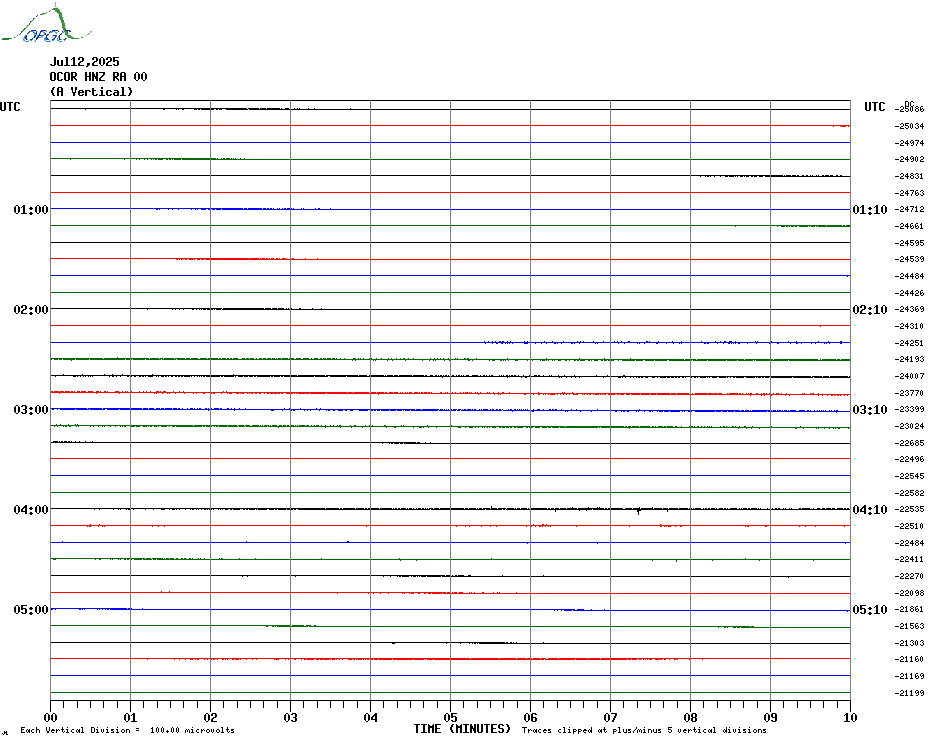
Task: Click the 03:10 end-time label
Action: point(870,410)
